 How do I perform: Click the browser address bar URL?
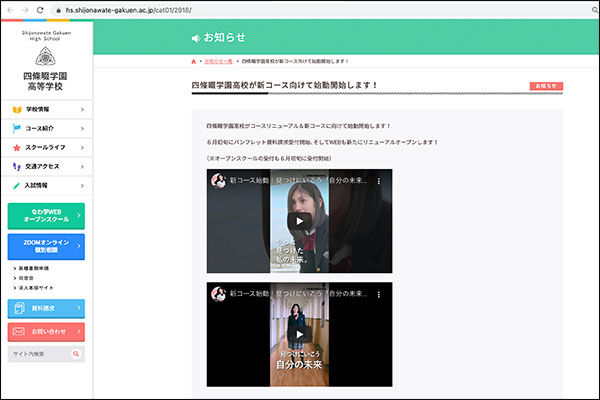click(x=129, y=10)
